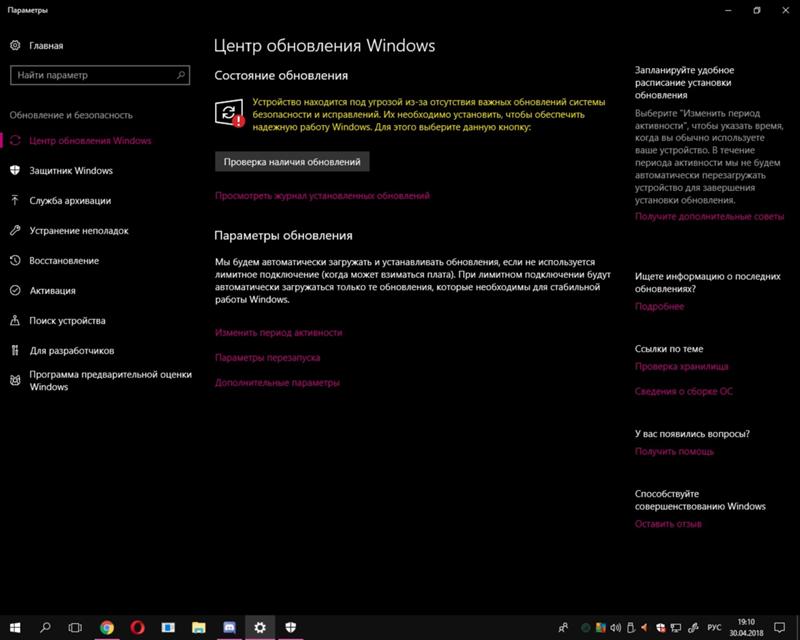Open the Action Center notification icon
Screen dimensions: 800x640
pos(779,627)
